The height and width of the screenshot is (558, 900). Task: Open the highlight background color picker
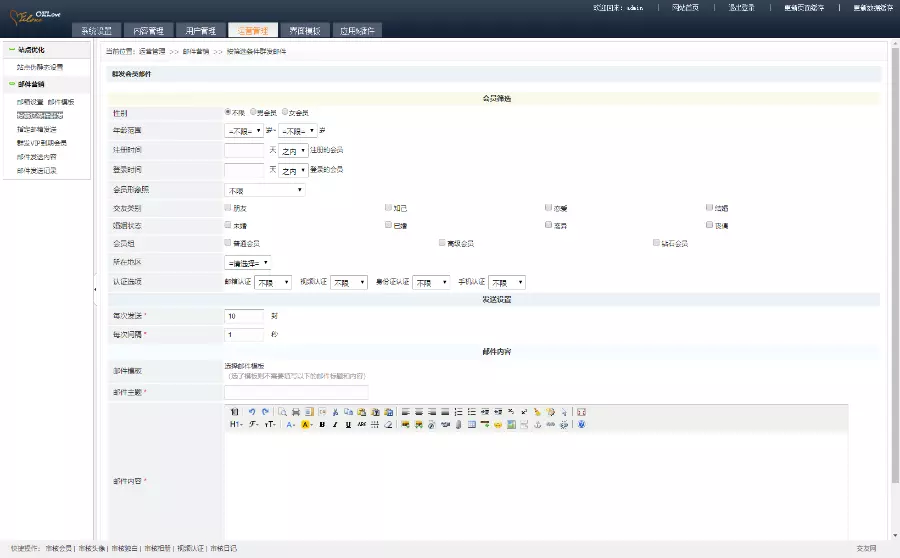coord(307,424)
